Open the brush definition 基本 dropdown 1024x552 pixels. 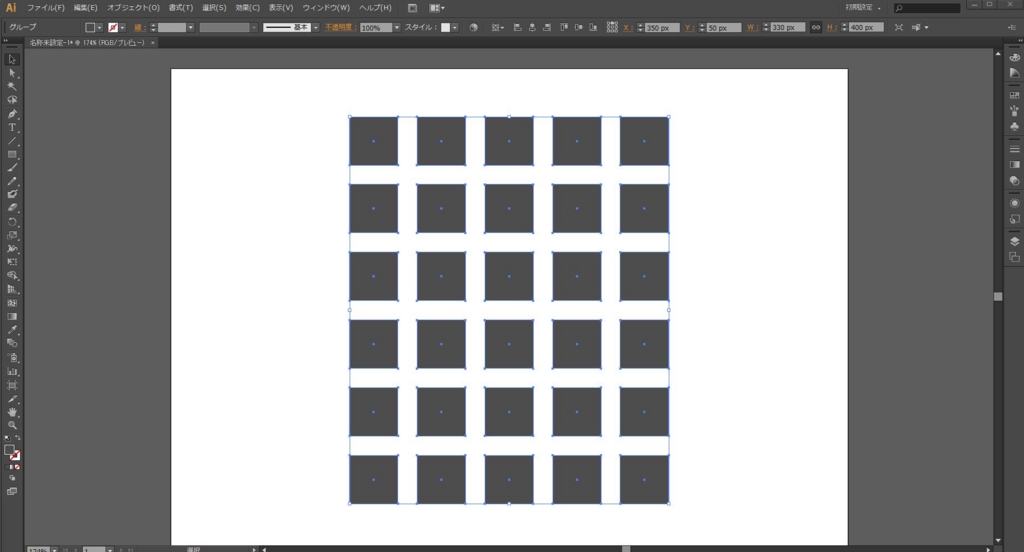tap(315, 27)
